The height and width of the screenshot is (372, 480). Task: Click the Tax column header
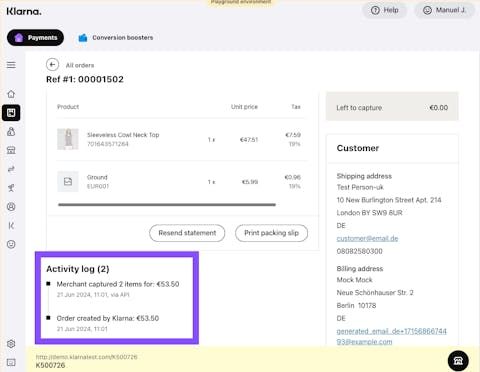(296, 107)
